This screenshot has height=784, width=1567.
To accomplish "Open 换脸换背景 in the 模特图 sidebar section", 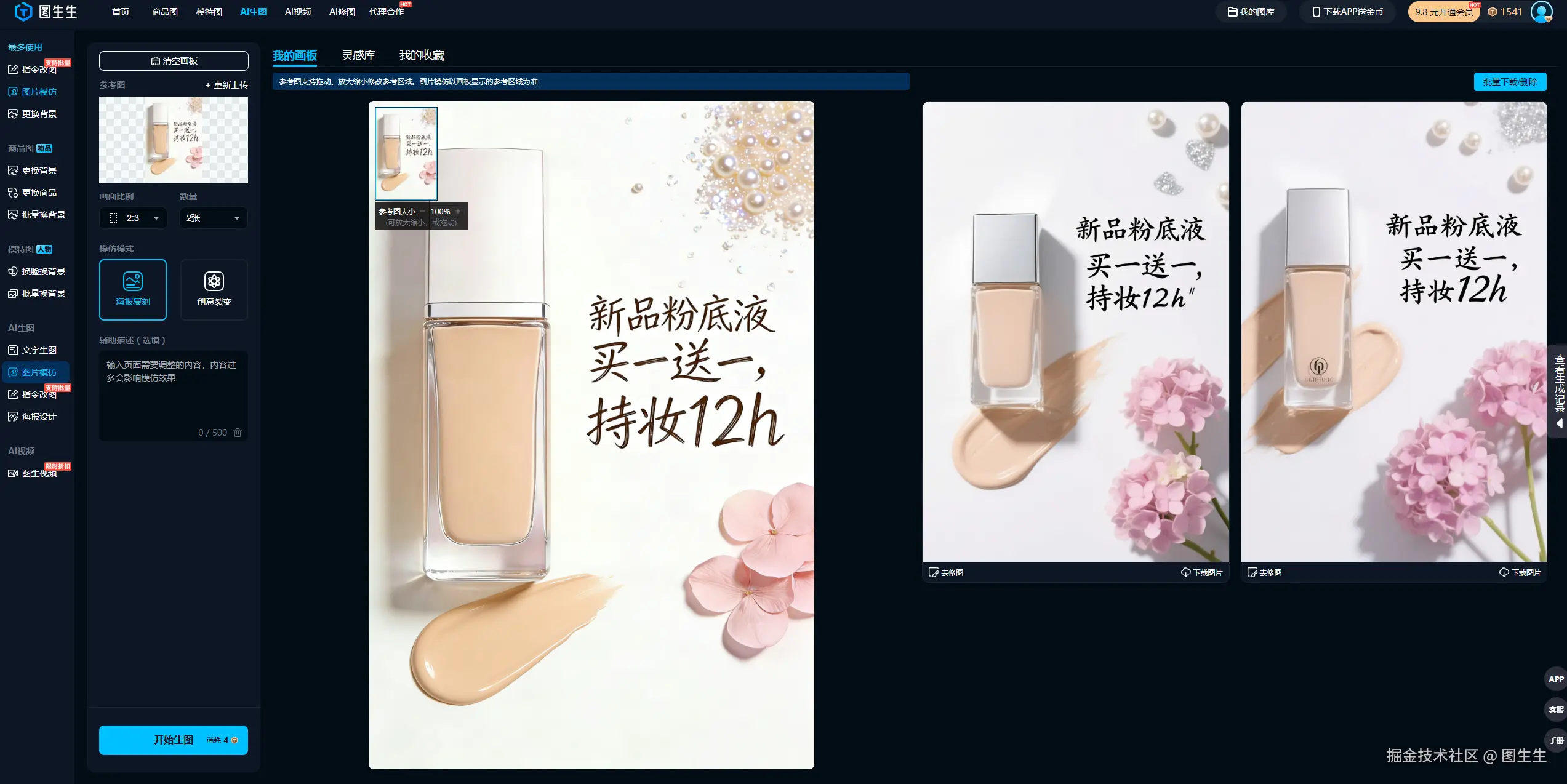I will [x=43, y=271].
